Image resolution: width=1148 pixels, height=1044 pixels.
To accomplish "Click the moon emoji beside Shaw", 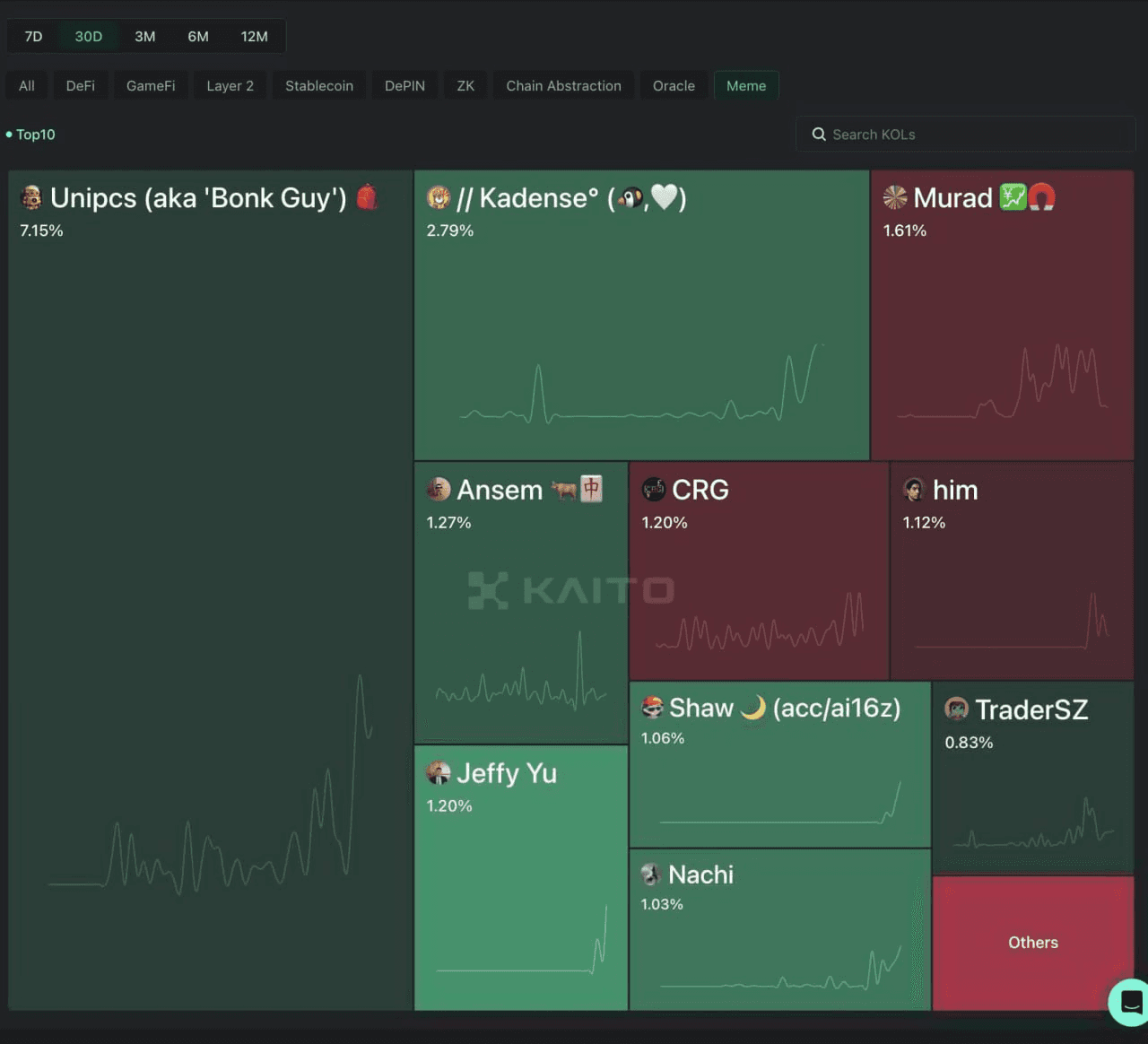I will (753, 708).
